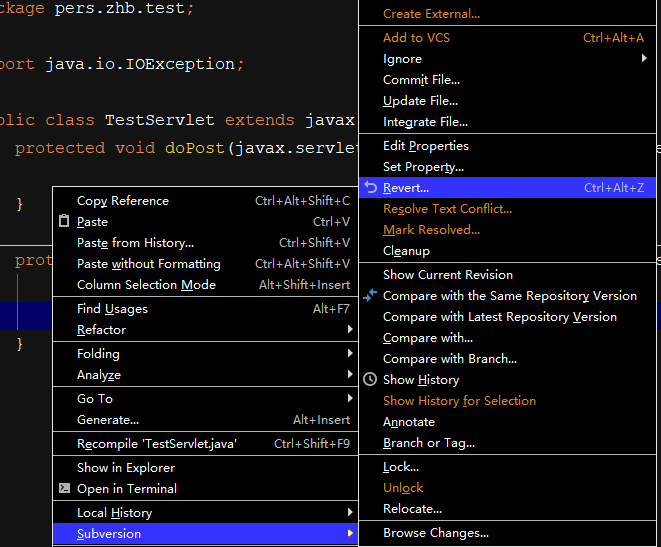661x547 pixels.
Task: Select Show History for Selection
Action: point(508,401)
